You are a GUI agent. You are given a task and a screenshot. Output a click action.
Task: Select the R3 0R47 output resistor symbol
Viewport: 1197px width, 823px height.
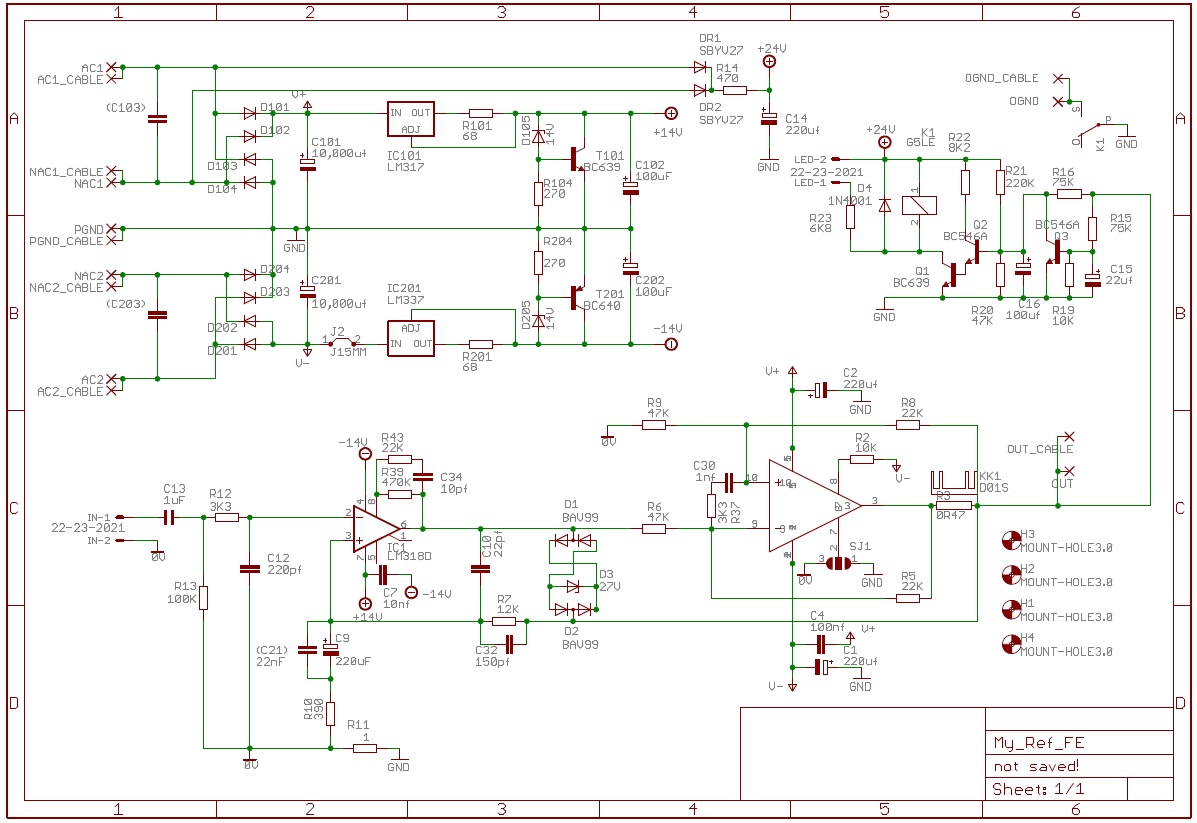pos(954,505)
